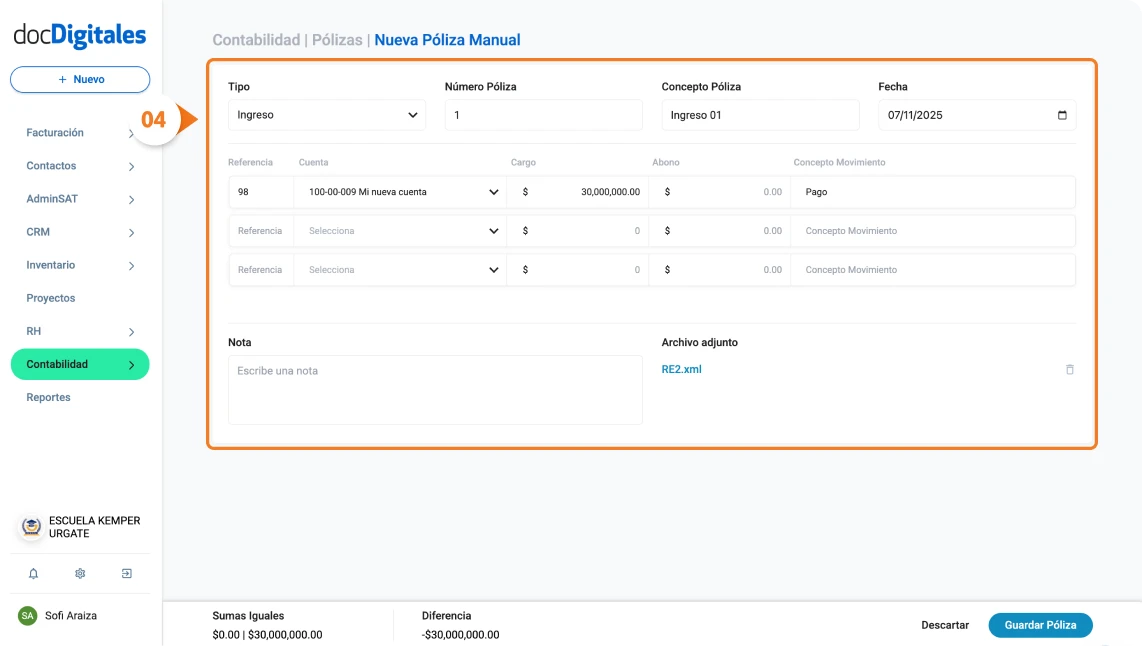Image resolution: width=1142 pixels, height=646 pixels.
Task: Delete attachment RE2.xml with trash icon
Action: click(x=1069, y=369)
